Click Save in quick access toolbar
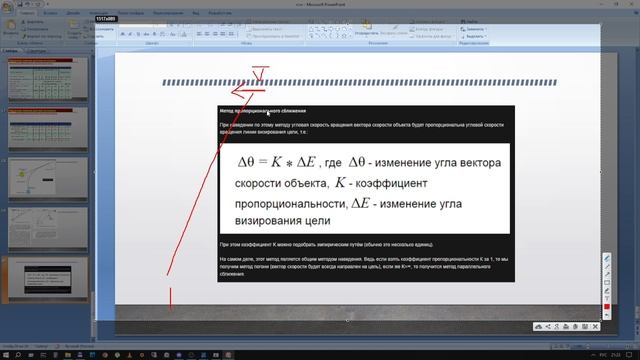 coord(20,4)
